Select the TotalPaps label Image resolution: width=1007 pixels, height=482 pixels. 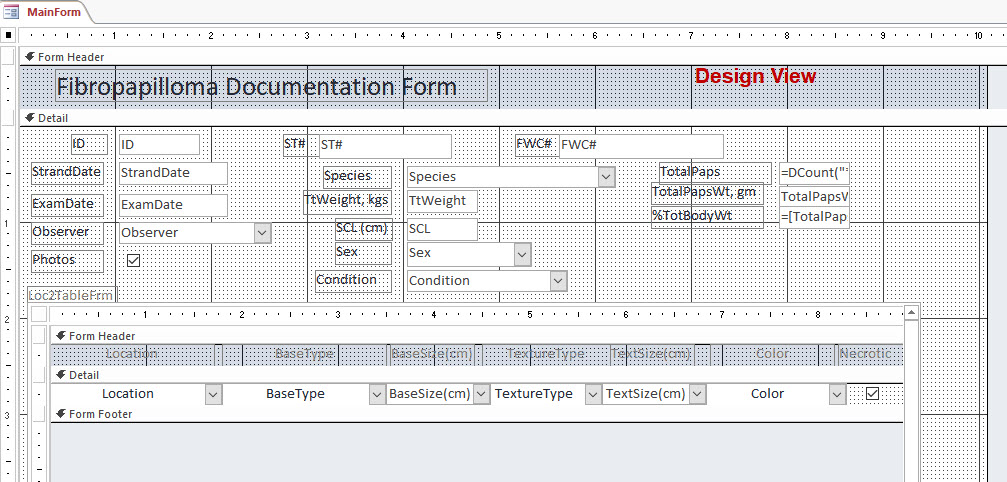tap(715, 173)
